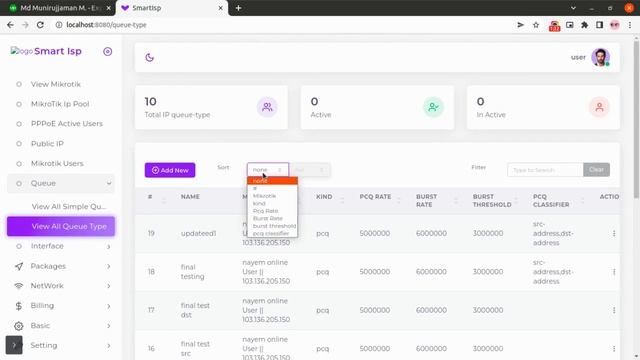Open the user avatar menu
The image size is (640, 360).
pos(600,58)
